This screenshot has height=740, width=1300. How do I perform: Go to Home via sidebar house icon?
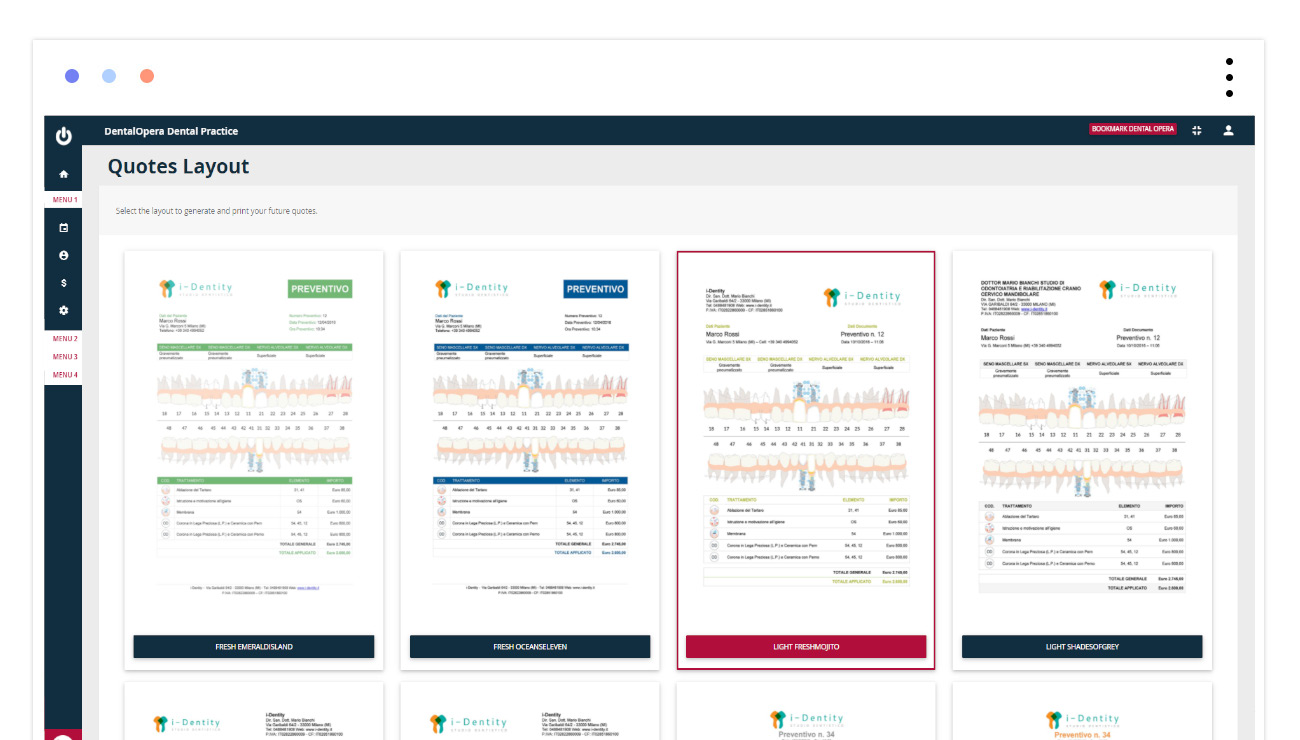click(64, 174)
